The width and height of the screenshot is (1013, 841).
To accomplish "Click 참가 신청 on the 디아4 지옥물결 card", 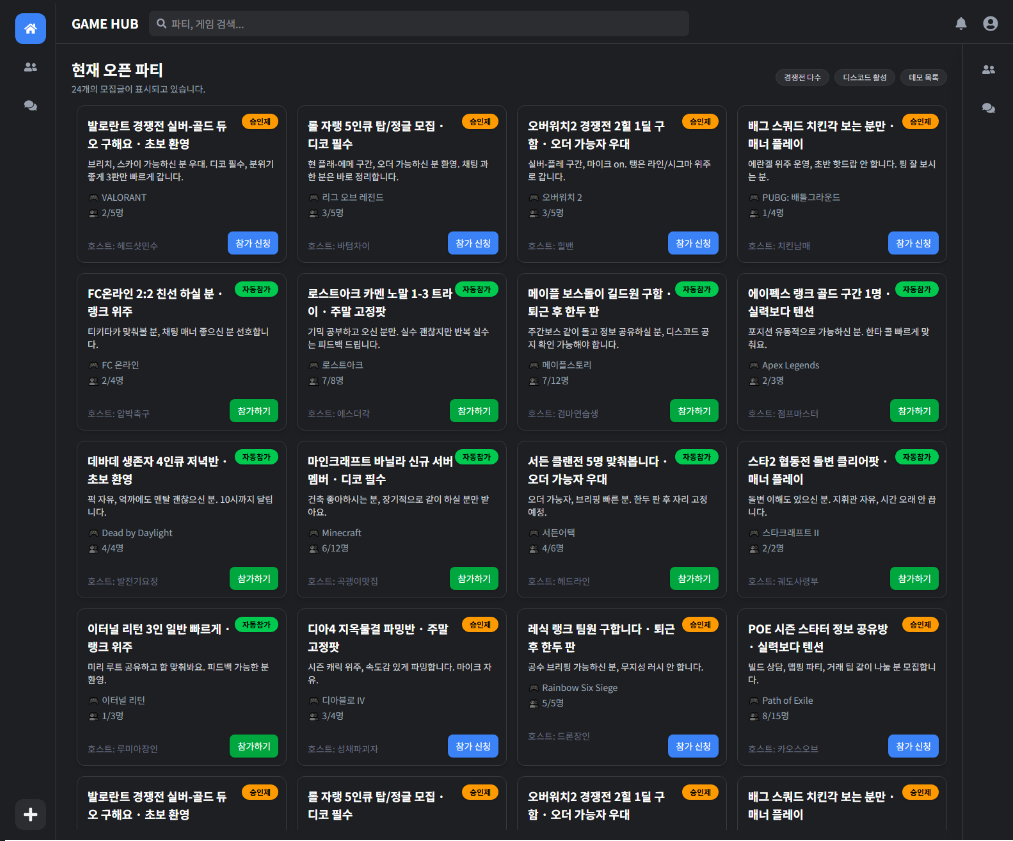I will coord(473,746).
